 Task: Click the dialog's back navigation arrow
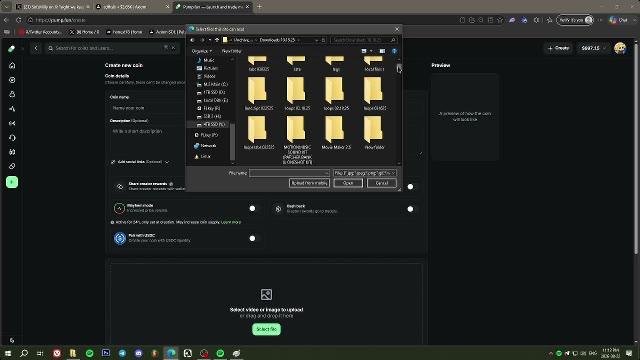tap(192, 40)
